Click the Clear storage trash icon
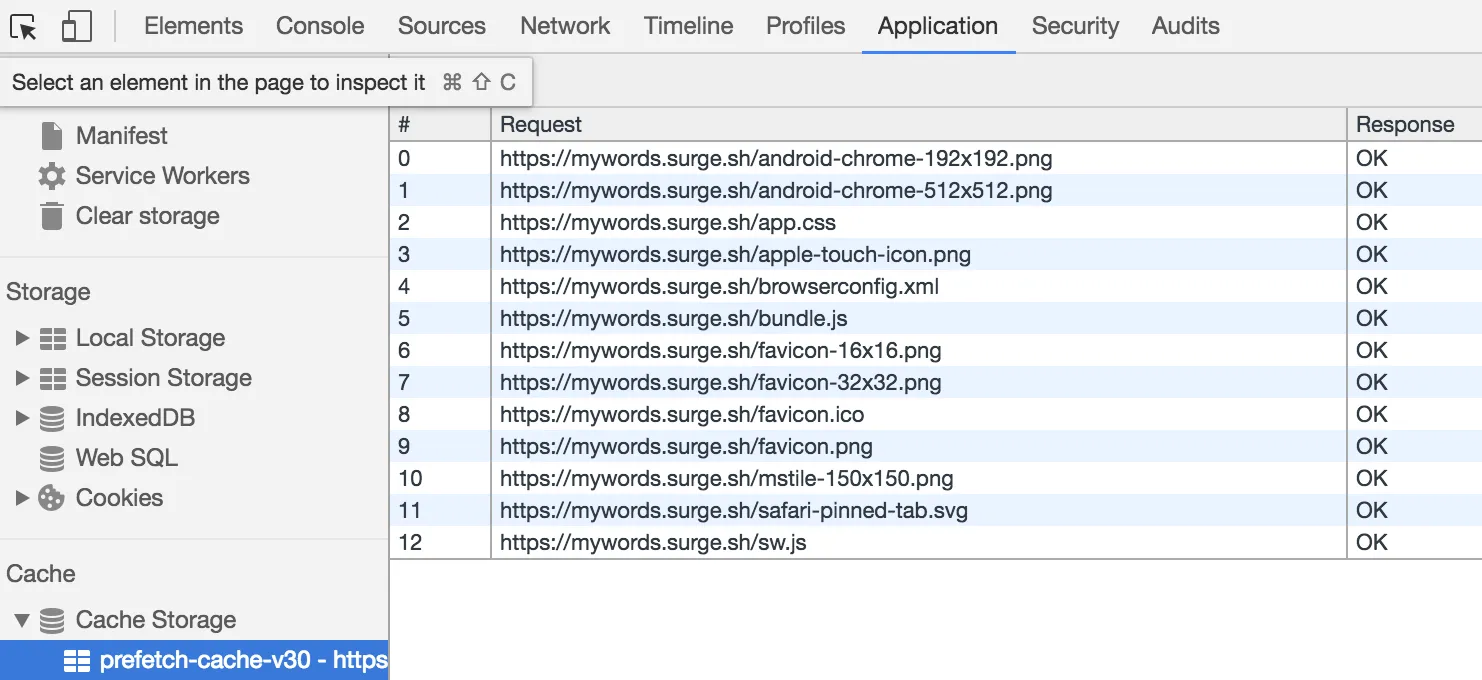Screen dimensions: 1482x680 point(52,216)
